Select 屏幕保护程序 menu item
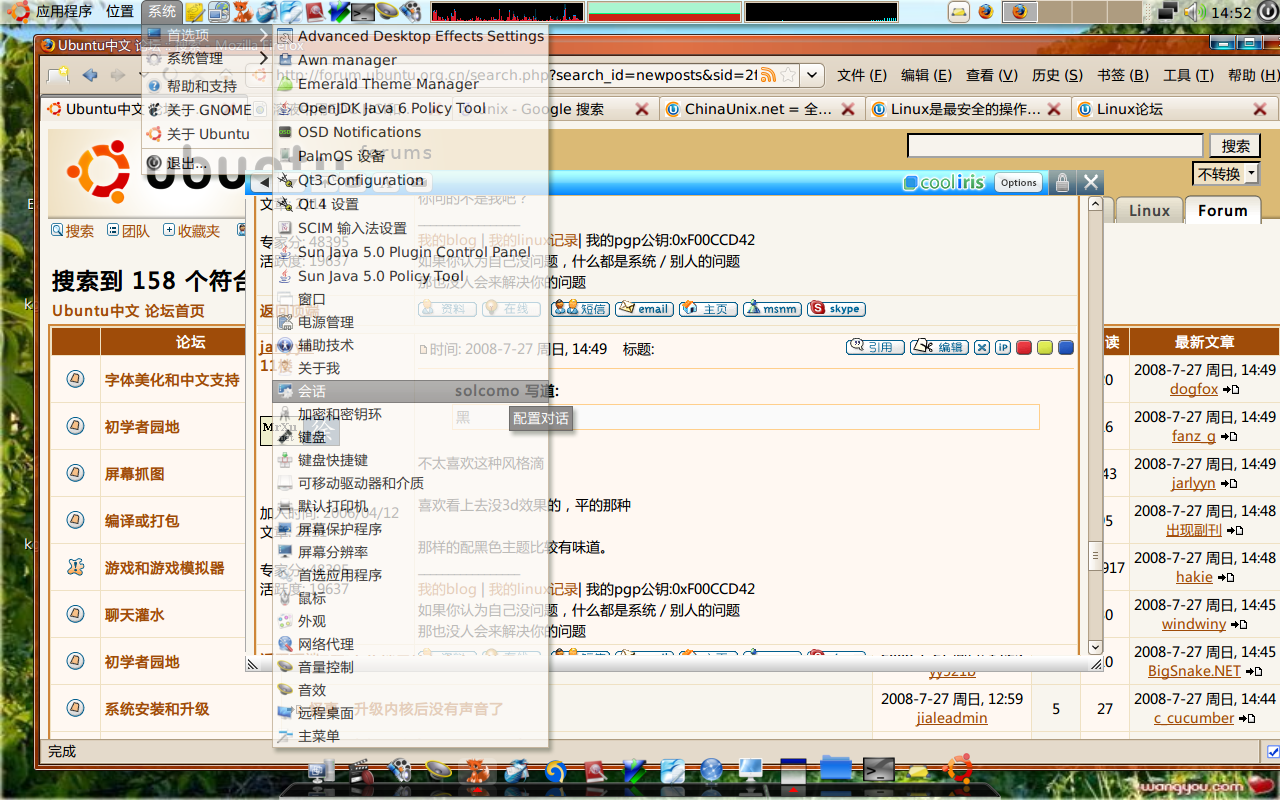The width and height of the screenshot is (1280, 800). pyautogui.click(x=410, y=529)
